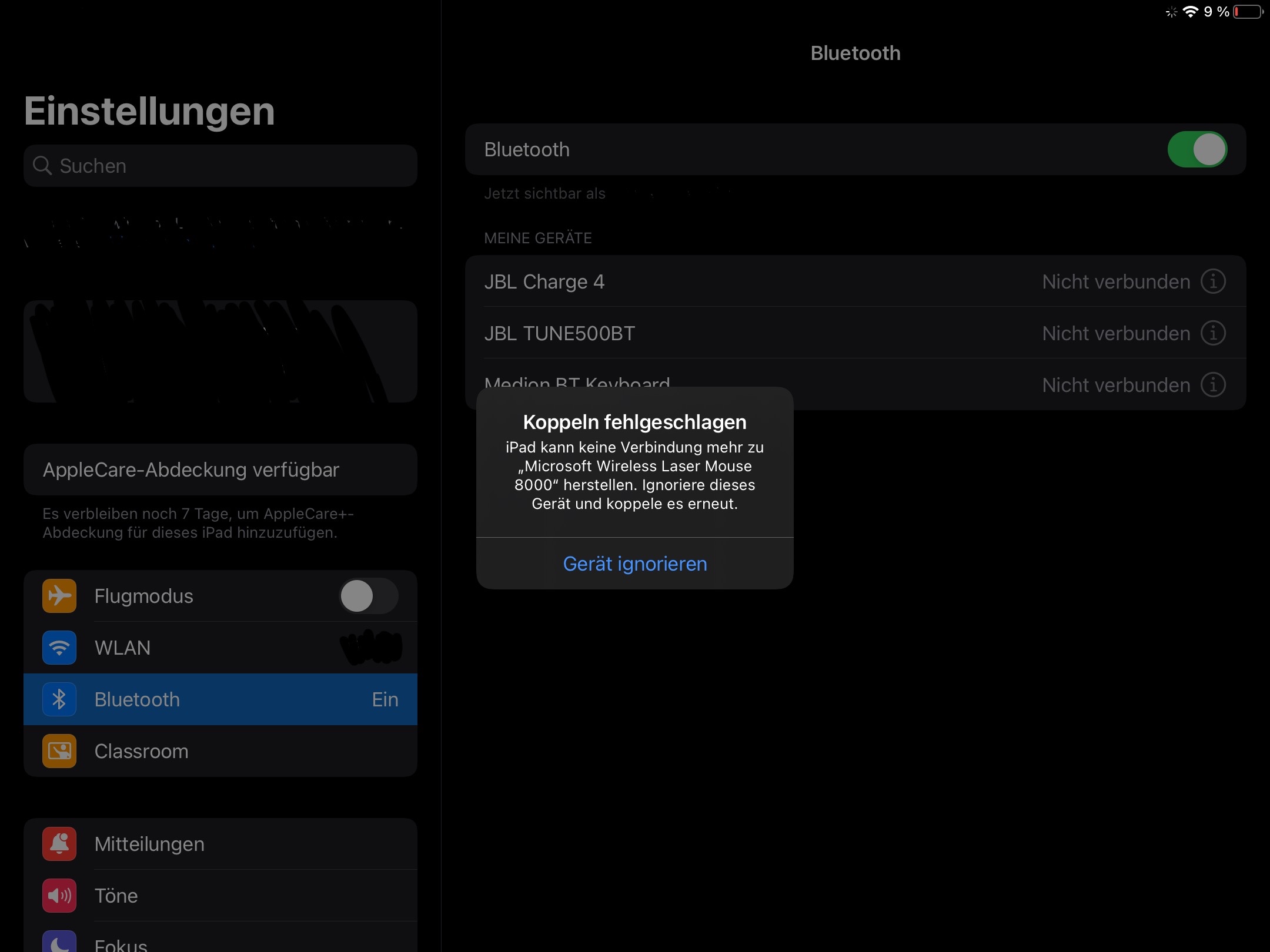The height and width of the screenshot is (952, 1270).
Task: Tap the airplane Flugmodus icon
Action: pyautogui.click(x=59, y=596)
